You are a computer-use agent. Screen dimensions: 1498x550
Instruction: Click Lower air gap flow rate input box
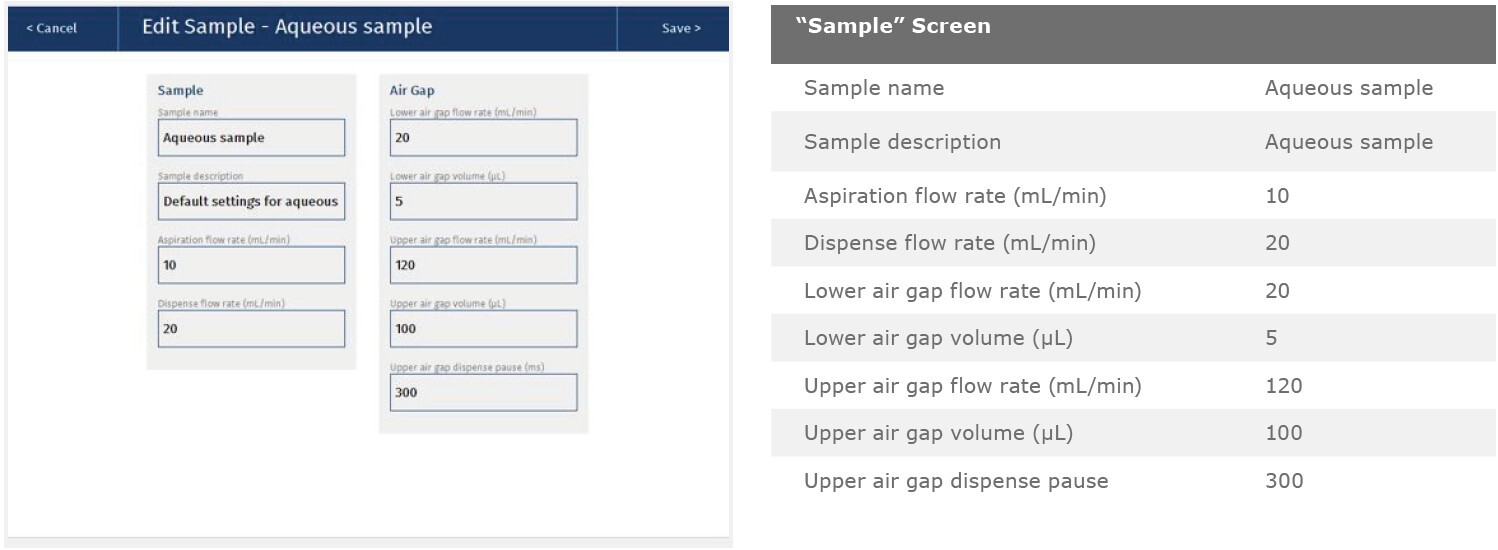(x=483, y=138)
